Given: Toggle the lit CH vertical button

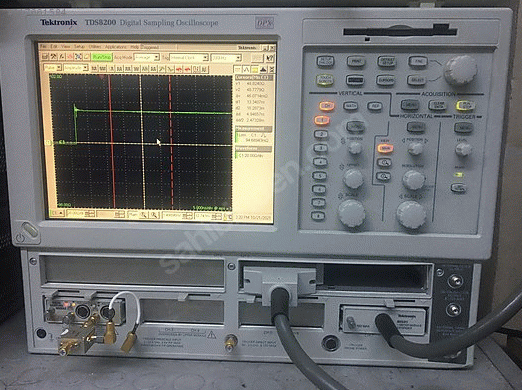Looking at the screenshot, I should [326, 106].
